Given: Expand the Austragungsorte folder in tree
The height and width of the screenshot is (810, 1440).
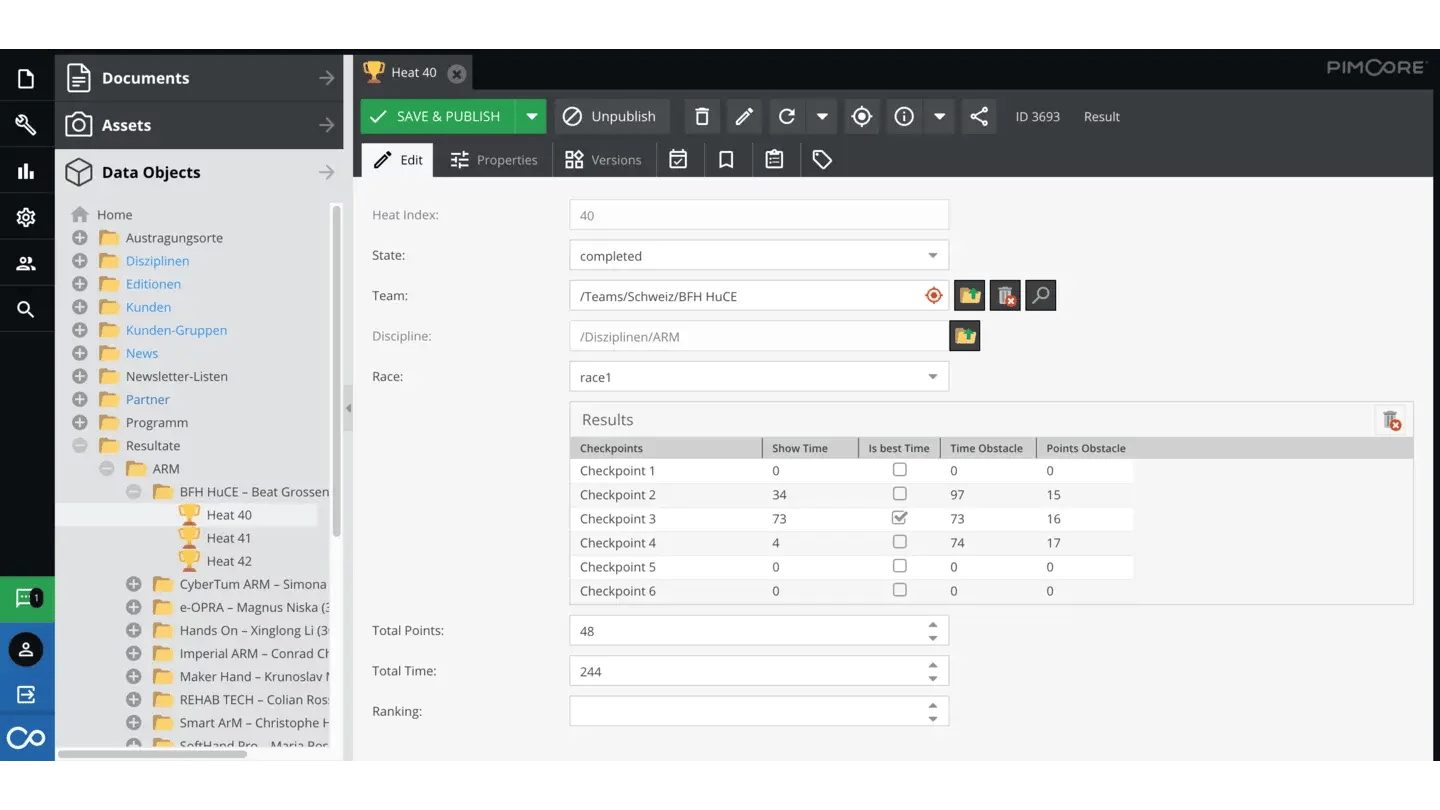Looking at the screenshot, I should 80,238.
